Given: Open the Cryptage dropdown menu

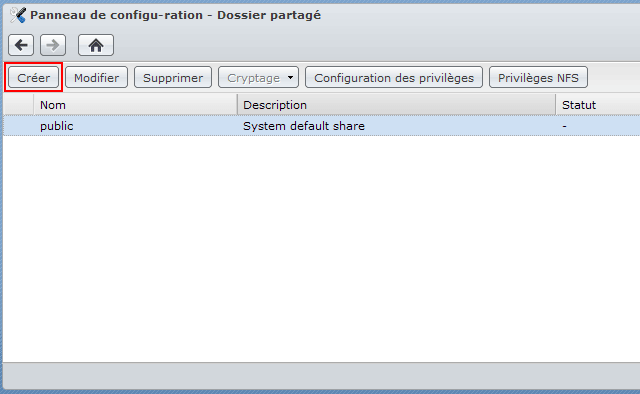Looking at the screenshot, I should tap(258, 78).
